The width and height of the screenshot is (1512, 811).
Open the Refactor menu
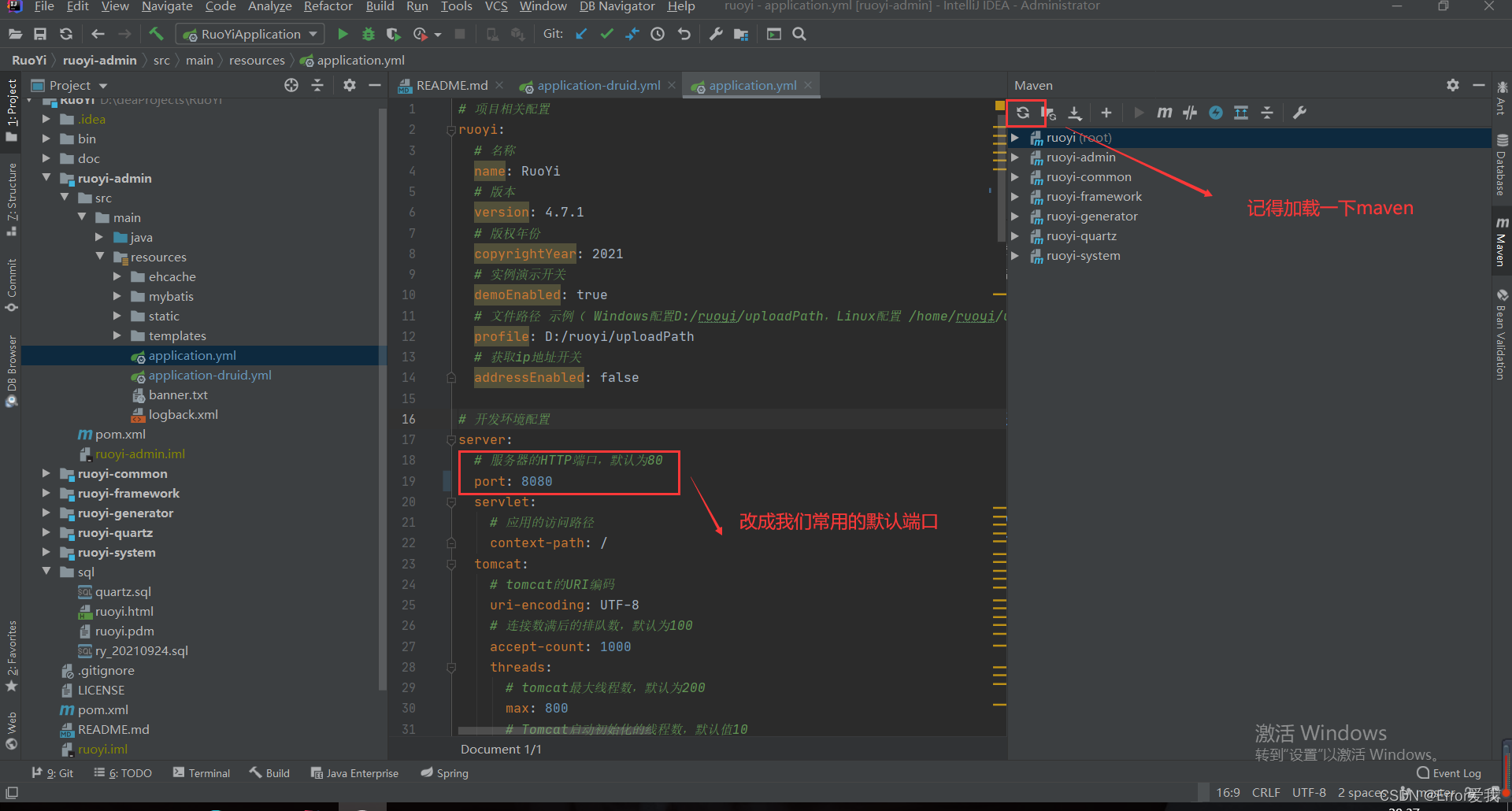328,6
